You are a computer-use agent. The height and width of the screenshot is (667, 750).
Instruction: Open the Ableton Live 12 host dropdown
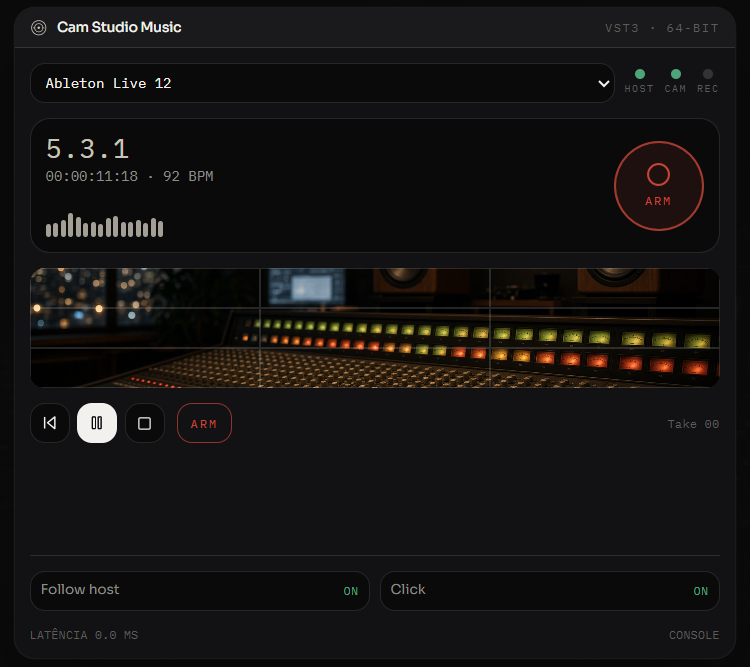[x=322, y=83]
